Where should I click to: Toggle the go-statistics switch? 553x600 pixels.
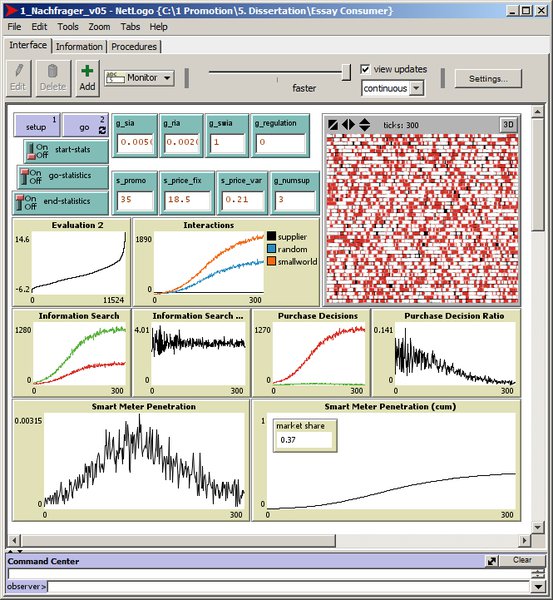pos(63,176)
